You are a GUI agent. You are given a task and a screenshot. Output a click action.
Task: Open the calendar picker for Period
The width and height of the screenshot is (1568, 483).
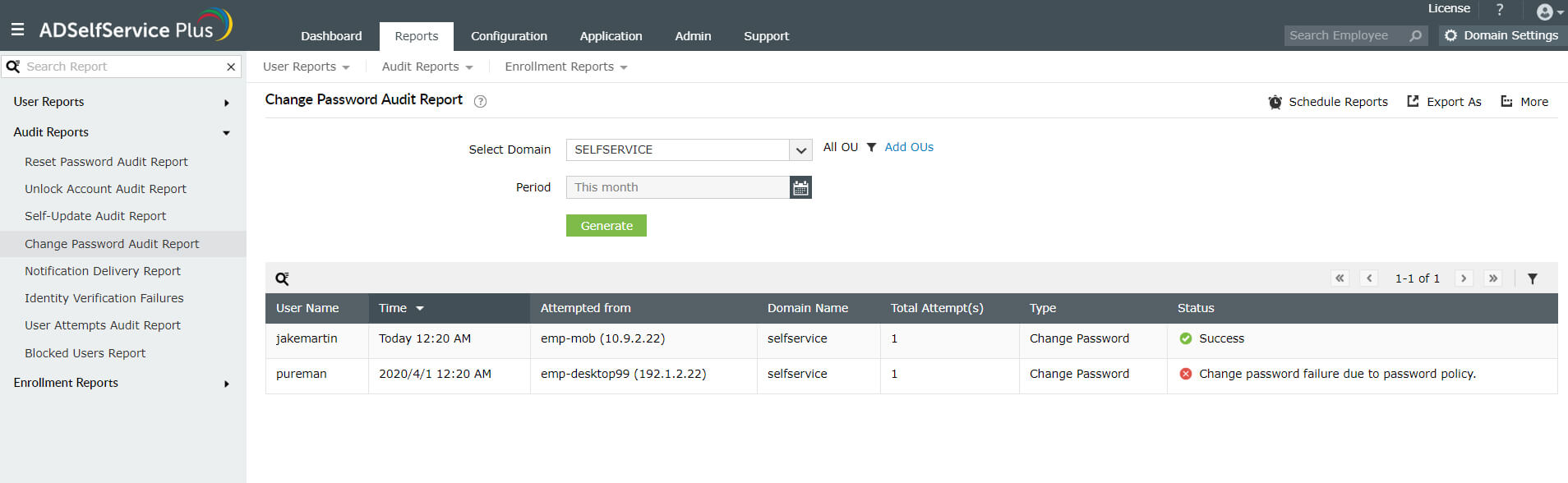[x=800, y=188]
